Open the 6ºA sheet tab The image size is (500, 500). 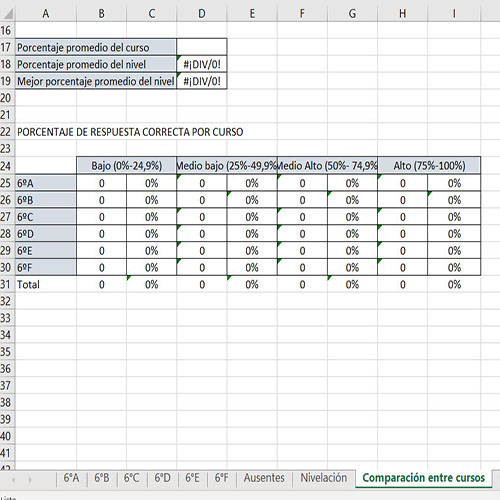coord(71,478)
